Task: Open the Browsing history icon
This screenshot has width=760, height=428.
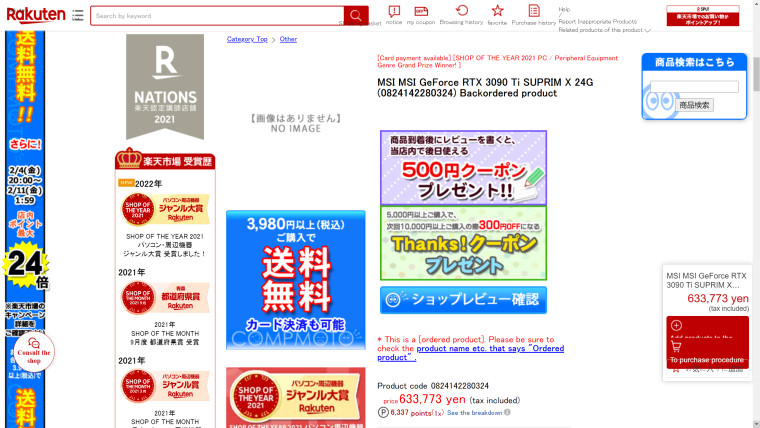Action: [462, 10]
